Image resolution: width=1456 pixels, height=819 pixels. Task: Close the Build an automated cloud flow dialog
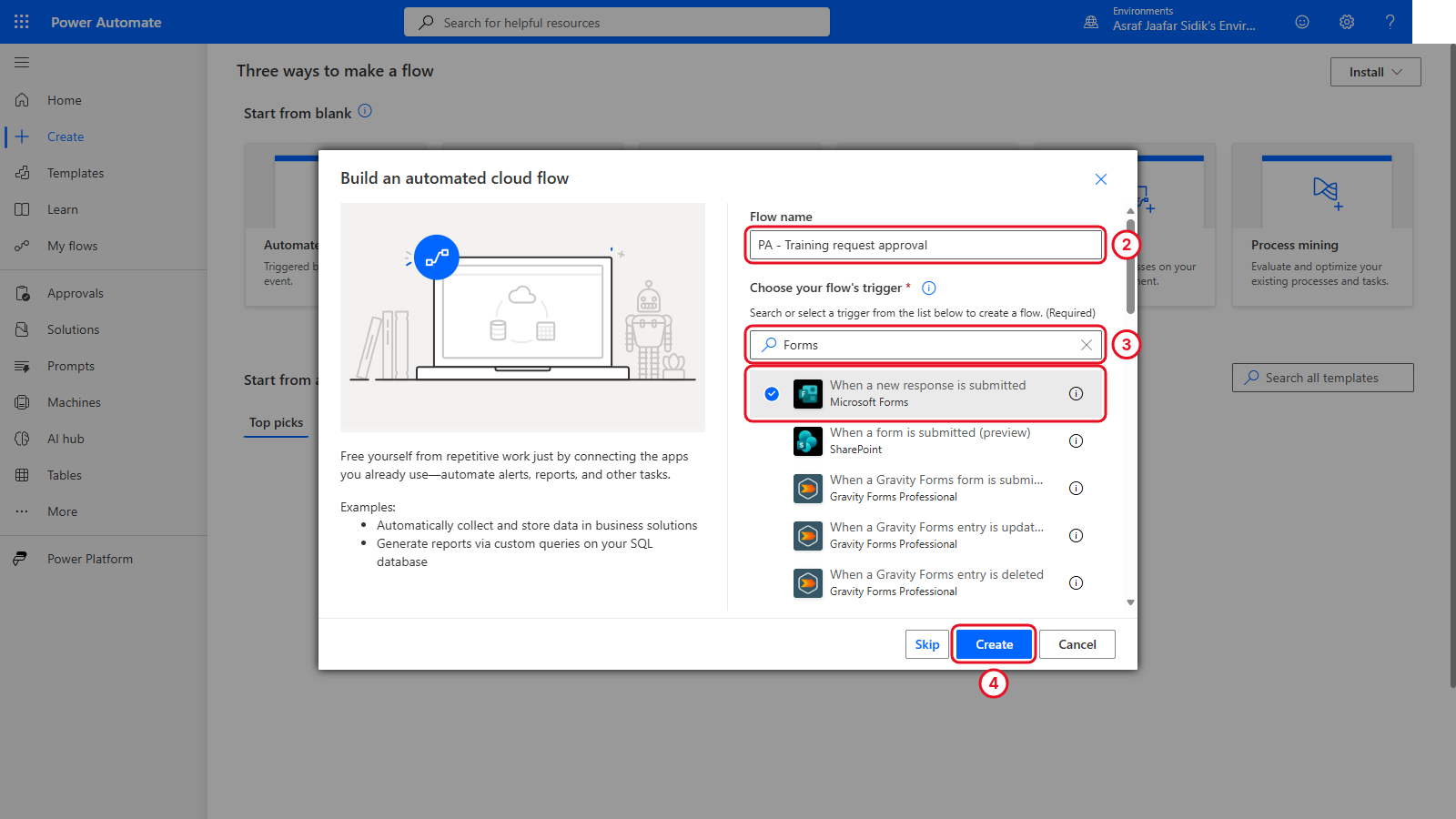click(x=1101, y=179)
